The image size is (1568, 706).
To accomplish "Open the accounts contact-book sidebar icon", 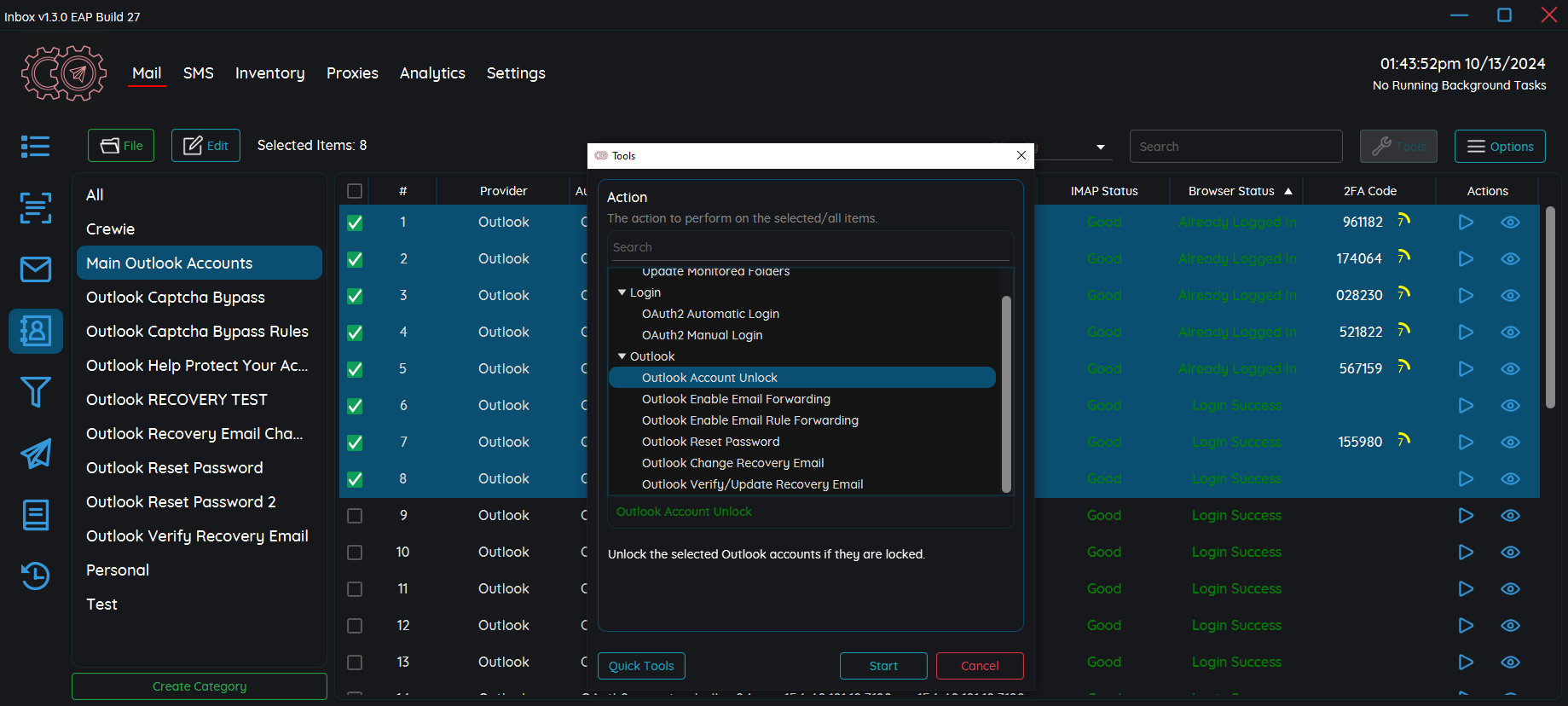I will 35,331.
